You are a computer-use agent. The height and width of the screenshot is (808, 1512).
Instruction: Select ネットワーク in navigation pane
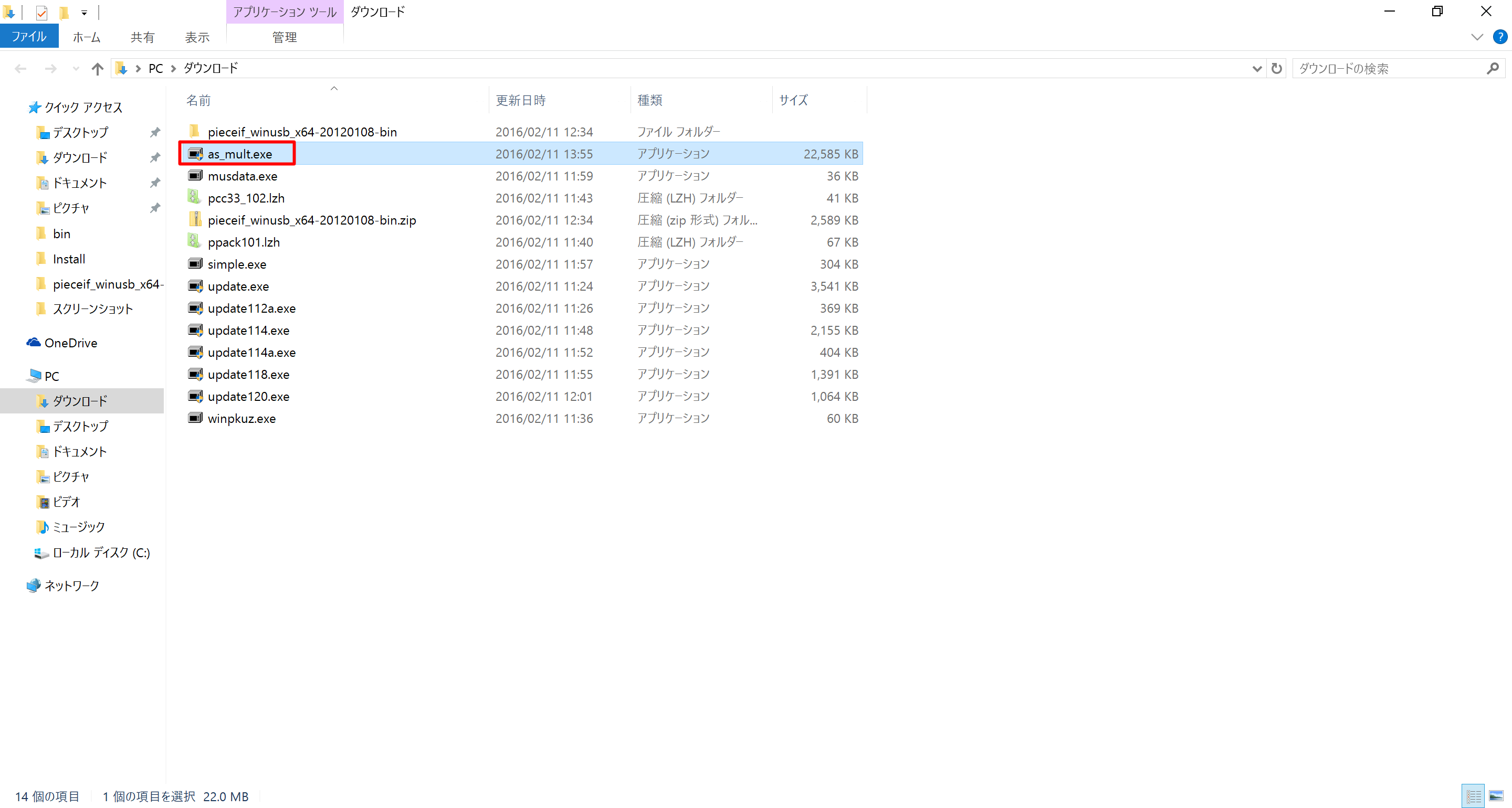(72, 586)
